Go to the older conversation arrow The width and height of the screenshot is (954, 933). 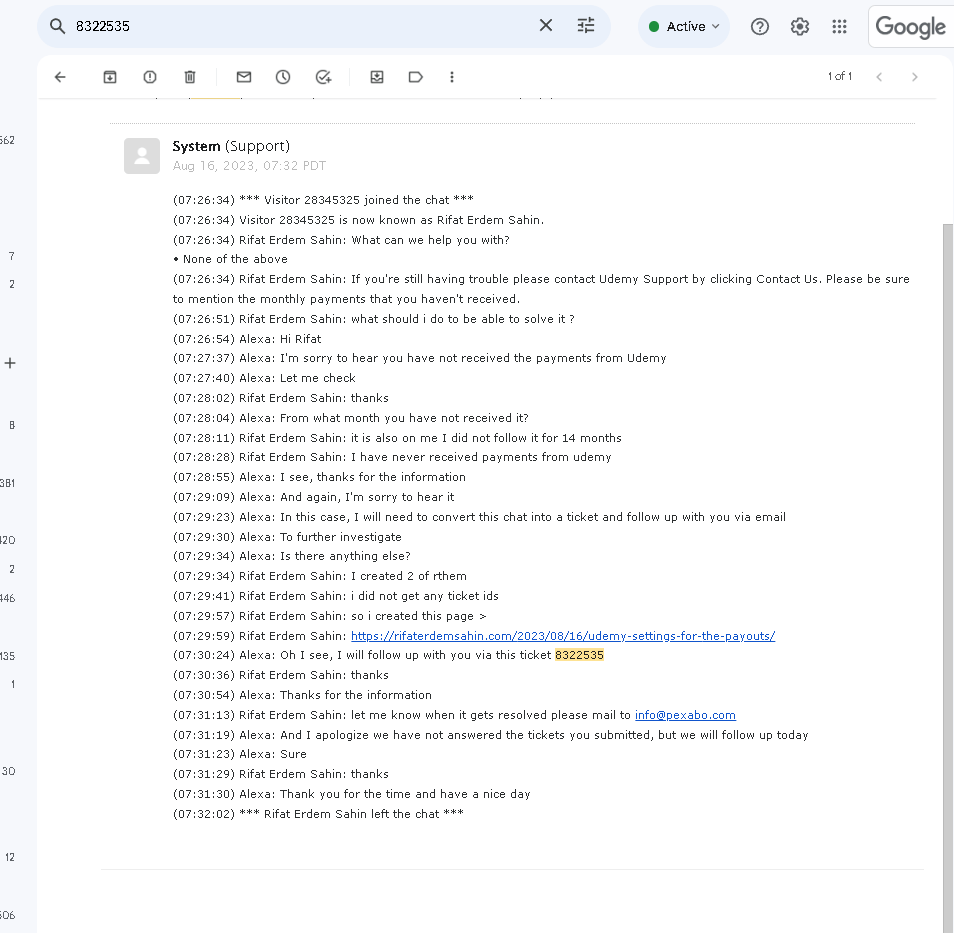click(x=914, y=77)
